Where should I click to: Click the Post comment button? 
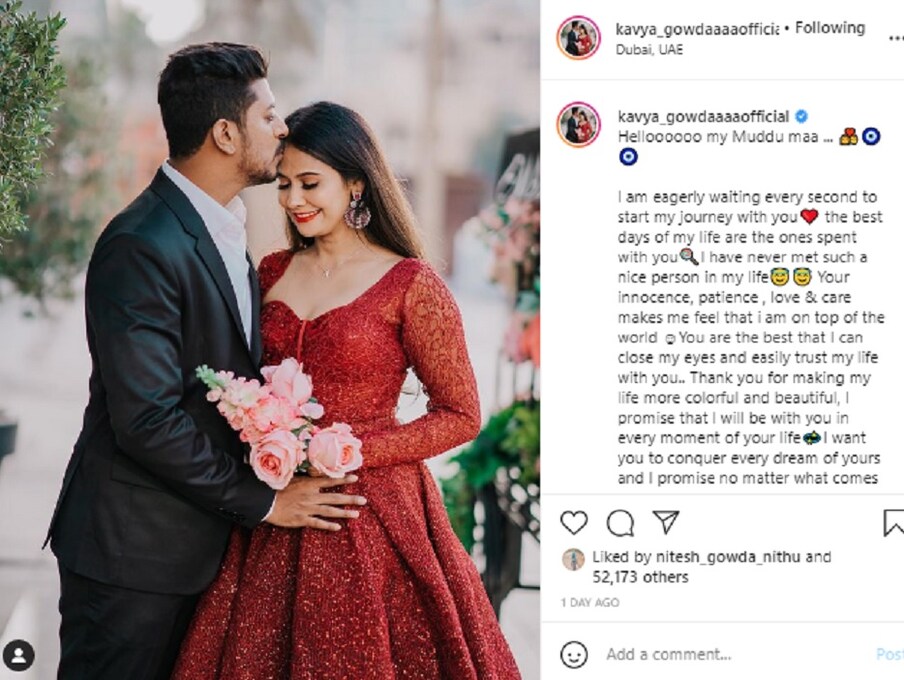point(890,654)
